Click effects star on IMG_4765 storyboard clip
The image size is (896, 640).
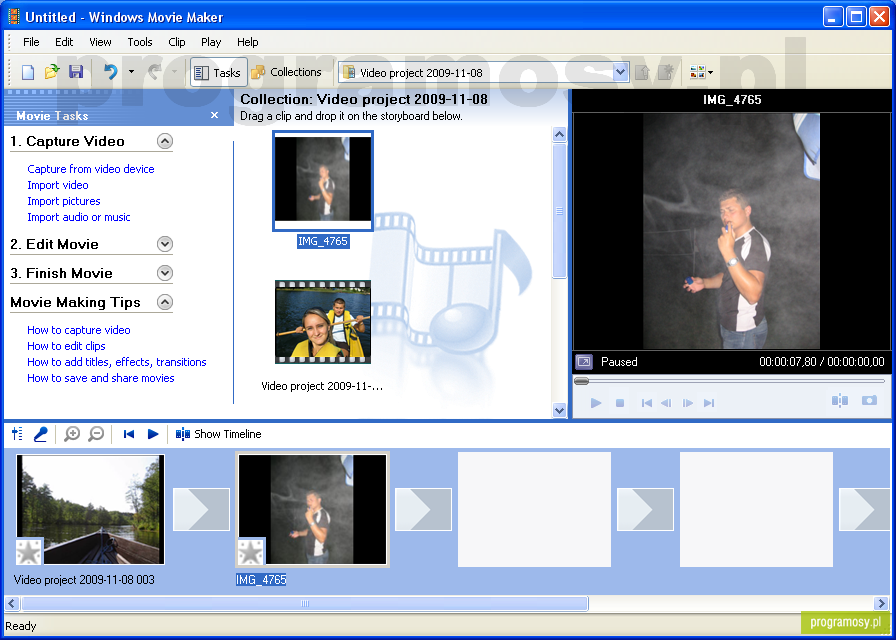coord(251,551)
